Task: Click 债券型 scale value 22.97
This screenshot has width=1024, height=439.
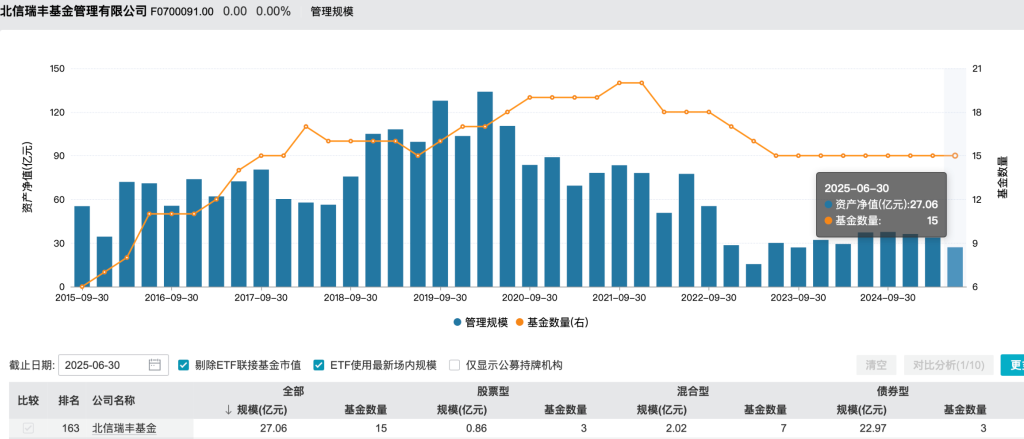Action: pyautogui.click(x=873, y=429)
